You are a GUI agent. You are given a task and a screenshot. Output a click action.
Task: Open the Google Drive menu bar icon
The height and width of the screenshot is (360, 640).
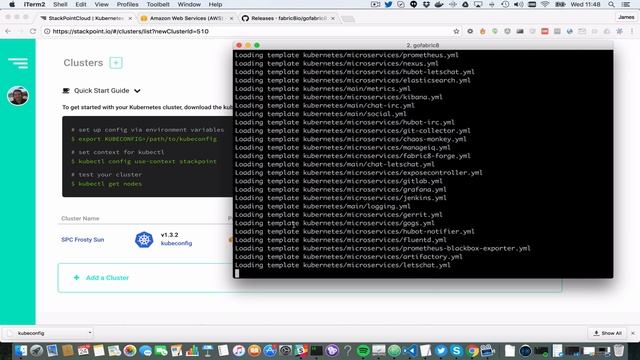[465, 4]
